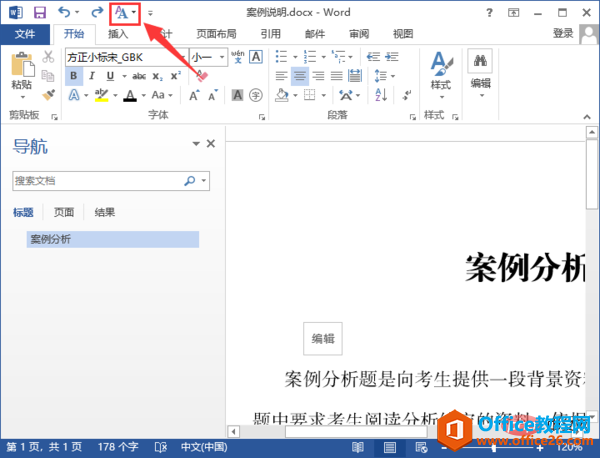Insert enclosed character 字 icon
600x458 pixels.
click(x=256, y=95)
